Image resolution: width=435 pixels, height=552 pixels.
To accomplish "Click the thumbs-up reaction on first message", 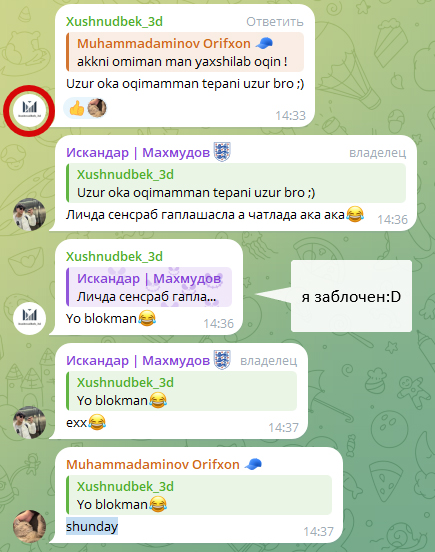I will (x=77, y=108).
